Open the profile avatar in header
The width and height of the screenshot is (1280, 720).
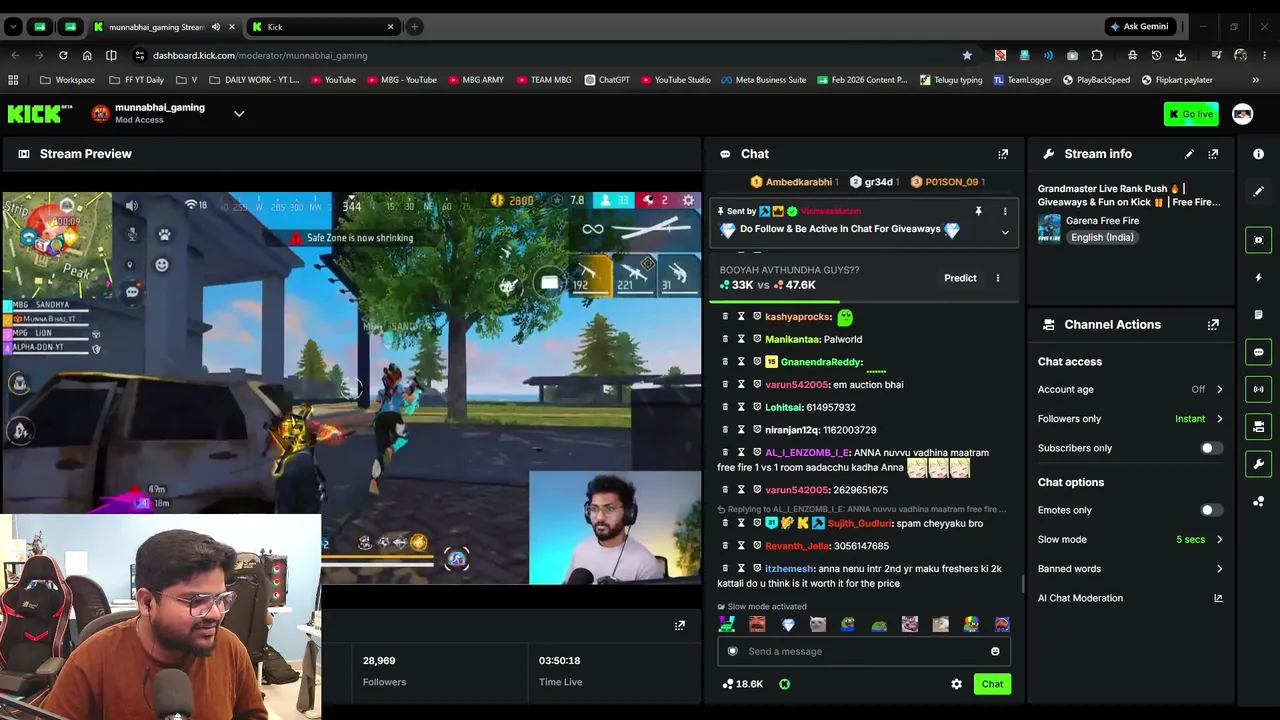point(1242,114)
